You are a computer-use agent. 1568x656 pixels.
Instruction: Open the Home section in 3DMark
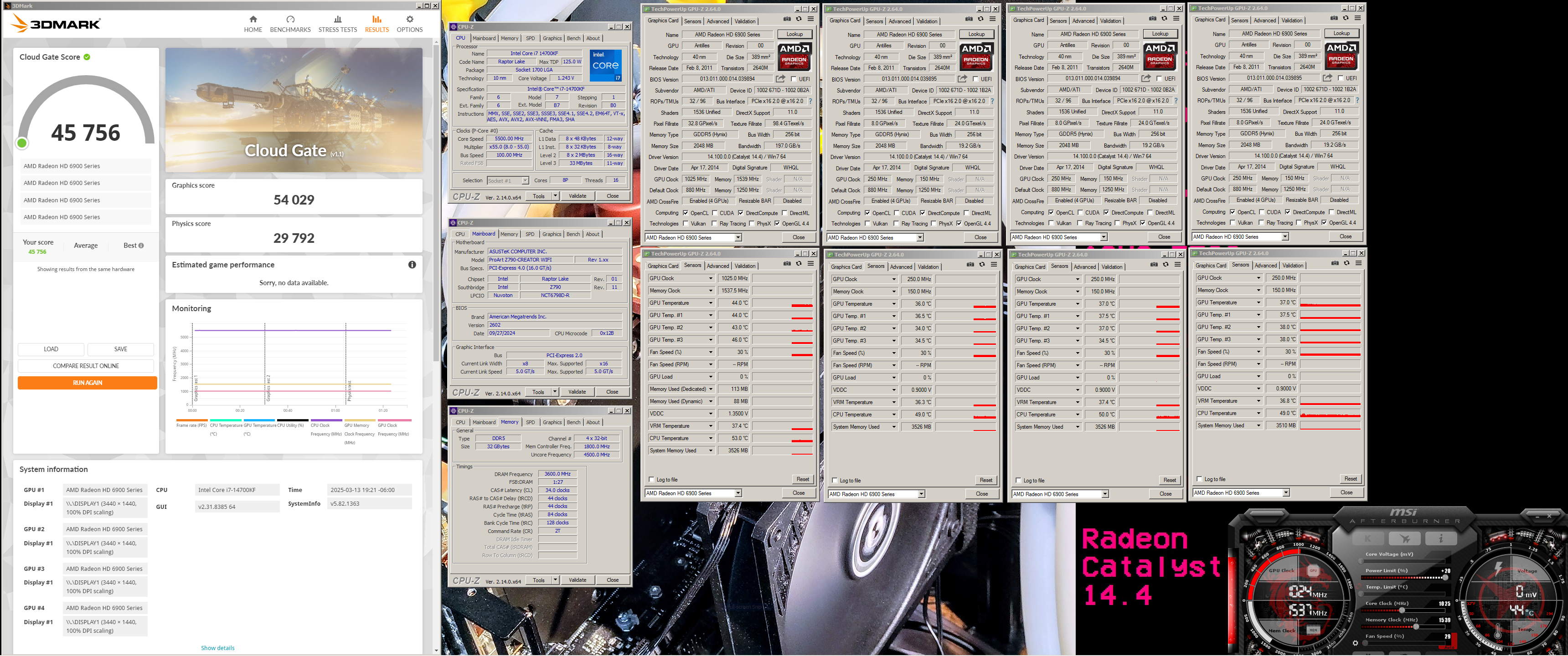coord(253,24)
